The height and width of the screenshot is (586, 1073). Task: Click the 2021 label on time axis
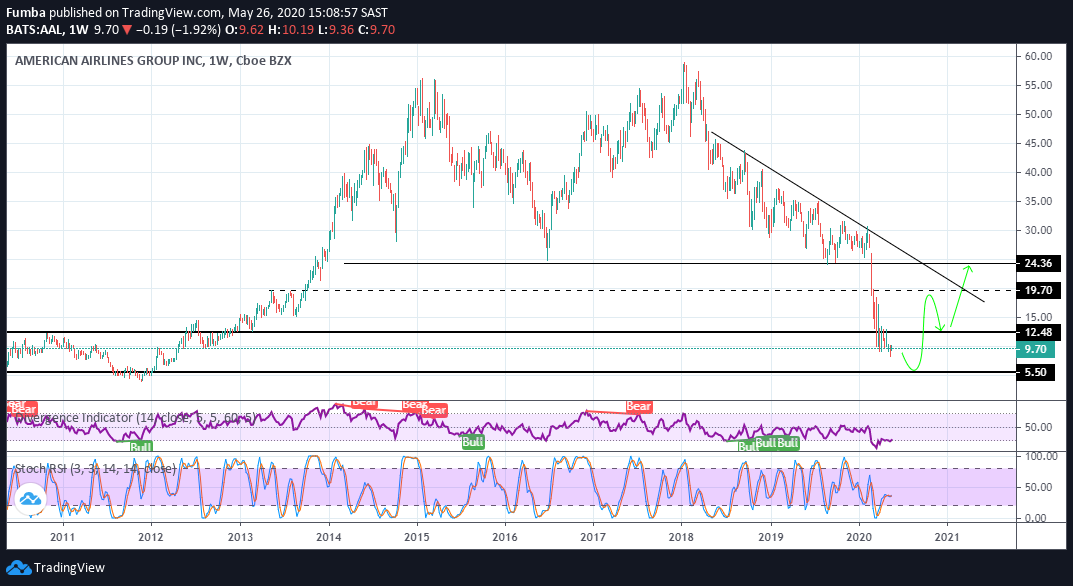click(x=947, y=535)
